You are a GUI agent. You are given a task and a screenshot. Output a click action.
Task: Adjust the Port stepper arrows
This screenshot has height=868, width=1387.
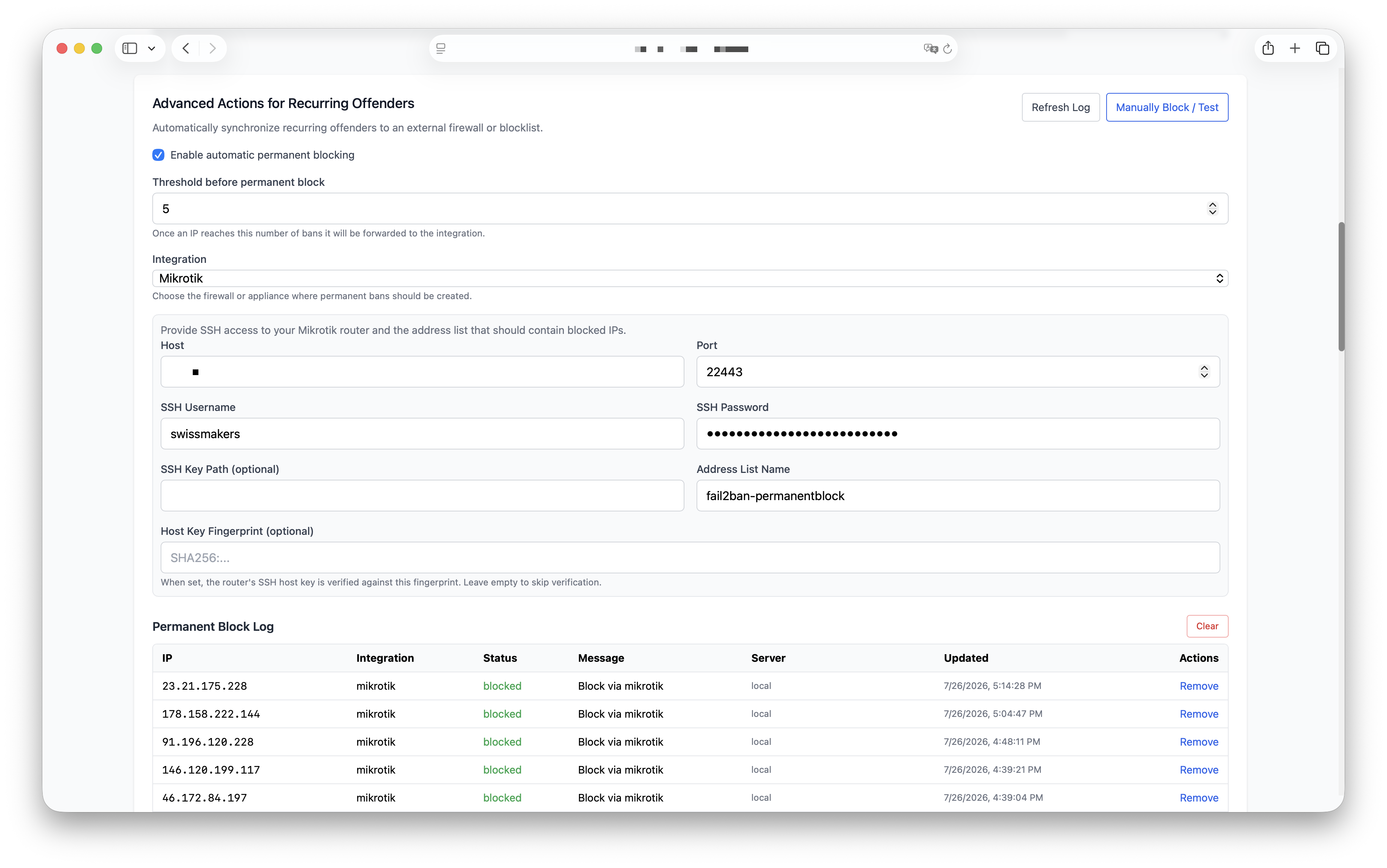tap(1204, 372)
